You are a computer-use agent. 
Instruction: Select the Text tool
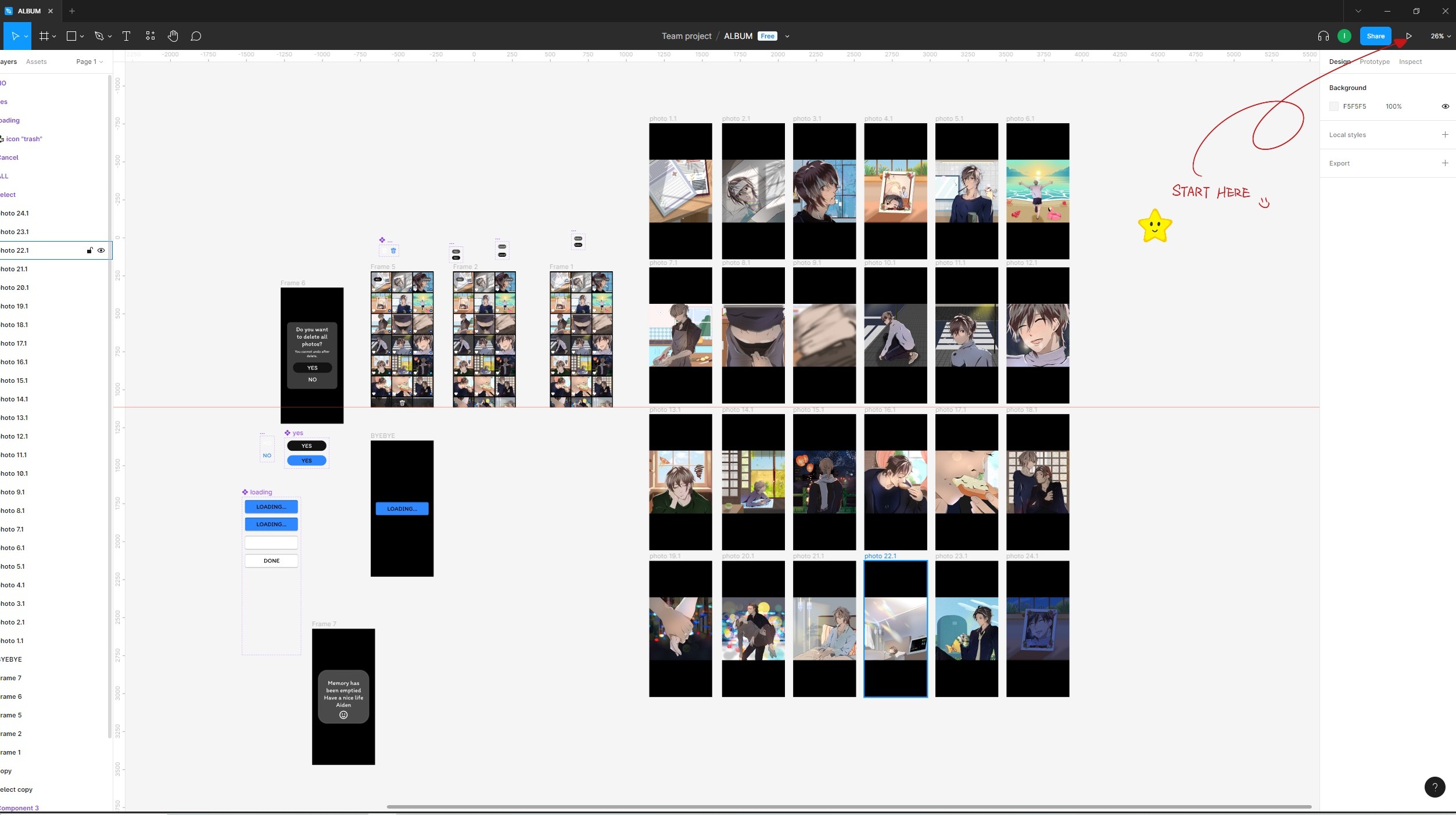click(126, 36)
